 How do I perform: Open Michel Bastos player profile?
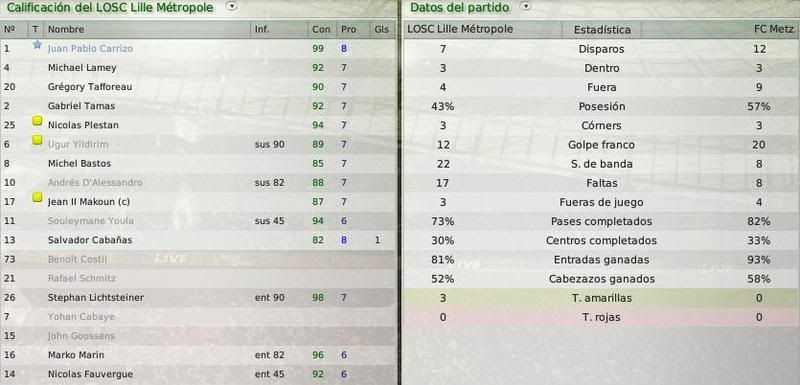pyautogui.click(x=79, y=163)
